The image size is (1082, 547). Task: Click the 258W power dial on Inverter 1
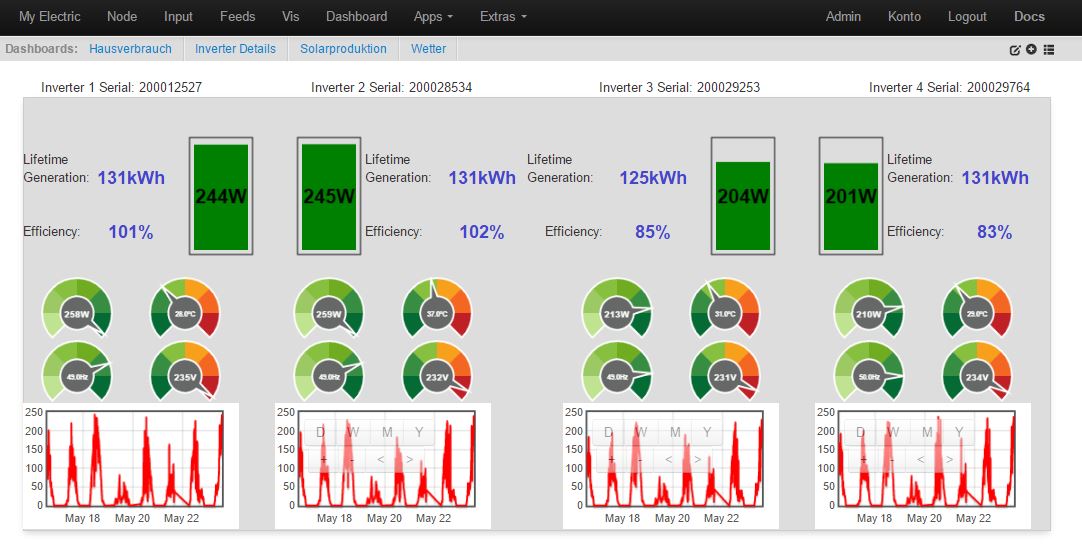pos(77,314)
